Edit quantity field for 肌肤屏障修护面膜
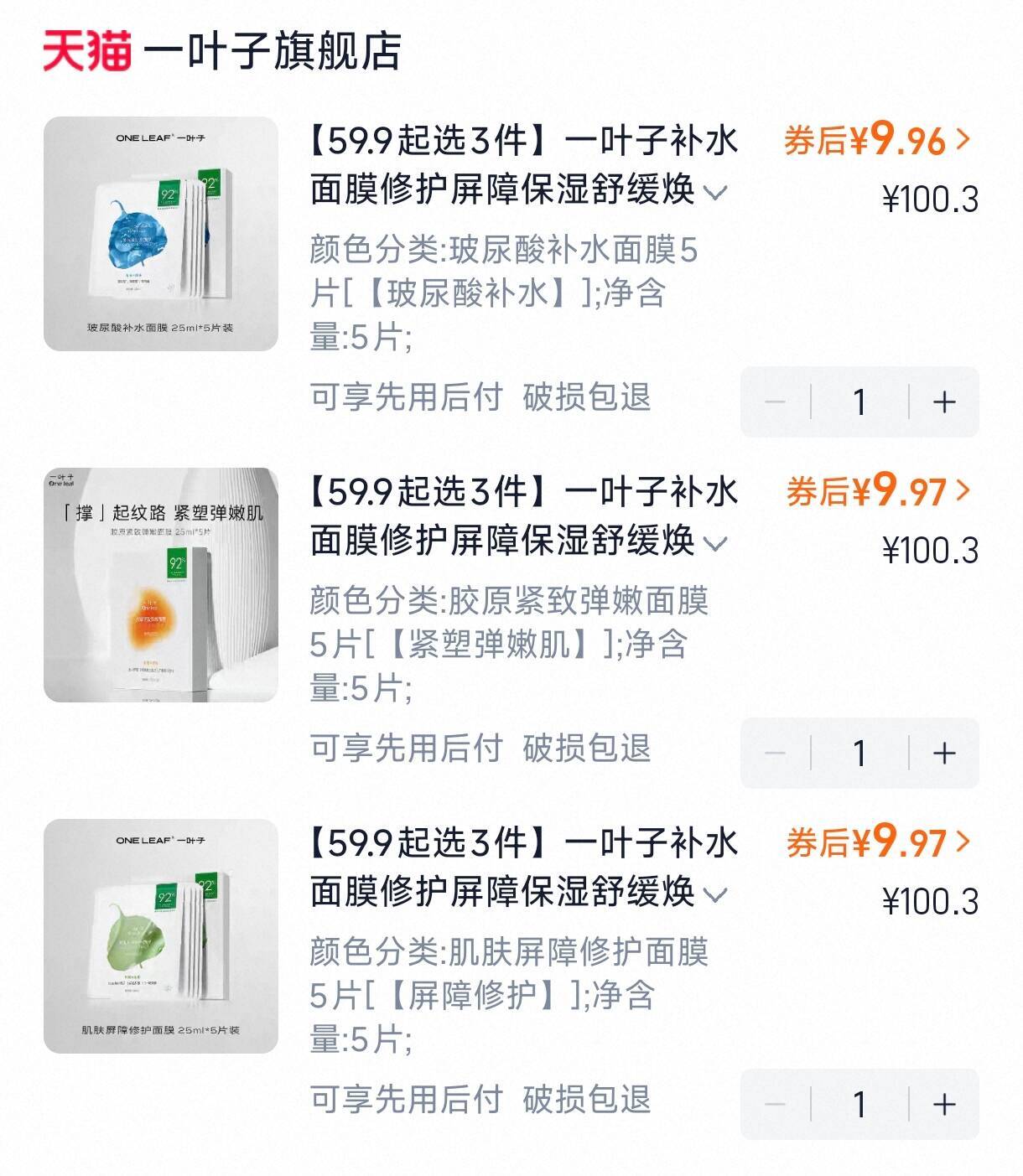This screenshot has width=1023, height=1176. click(859, 1105)
